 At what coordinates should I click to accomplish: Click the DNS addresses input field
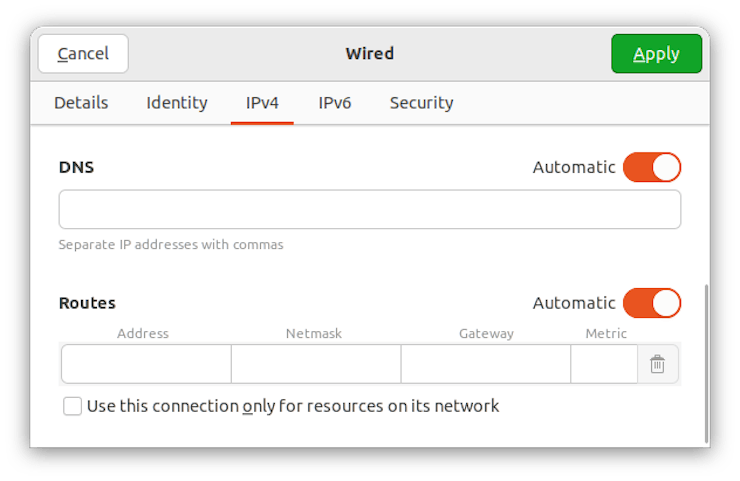pos(369,210)
